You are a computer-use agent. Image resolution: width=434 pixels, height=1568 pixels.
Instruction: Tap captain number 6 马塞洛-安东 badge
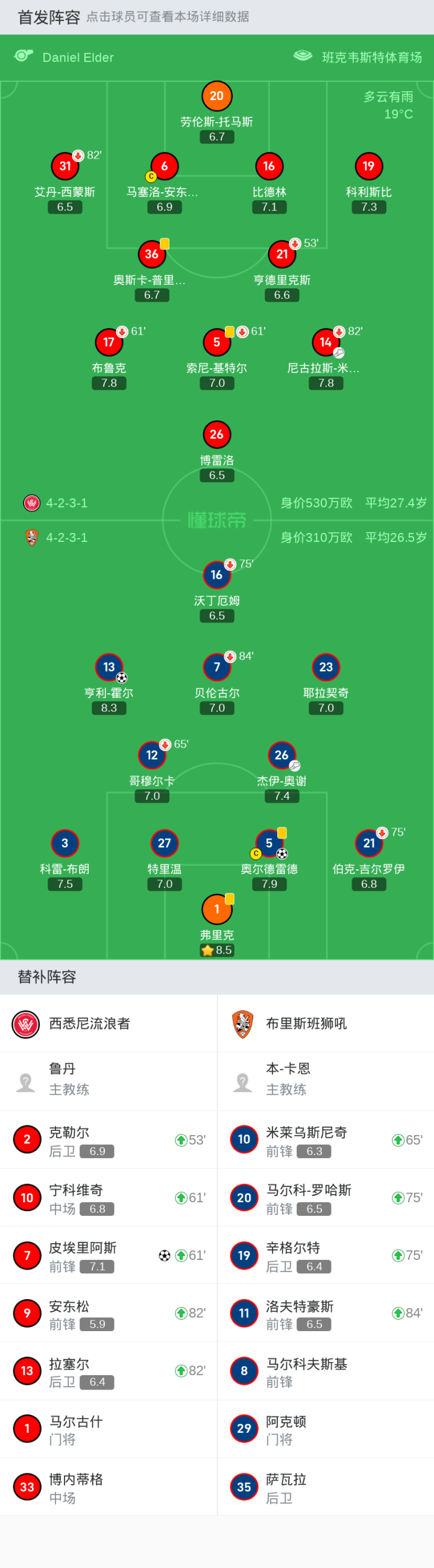[165, 166]
